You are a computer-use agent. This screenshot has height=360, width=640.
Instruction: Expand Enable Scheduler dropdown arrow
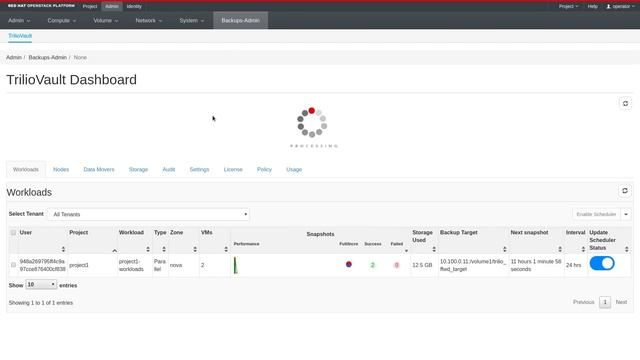(x=626, y=214)
